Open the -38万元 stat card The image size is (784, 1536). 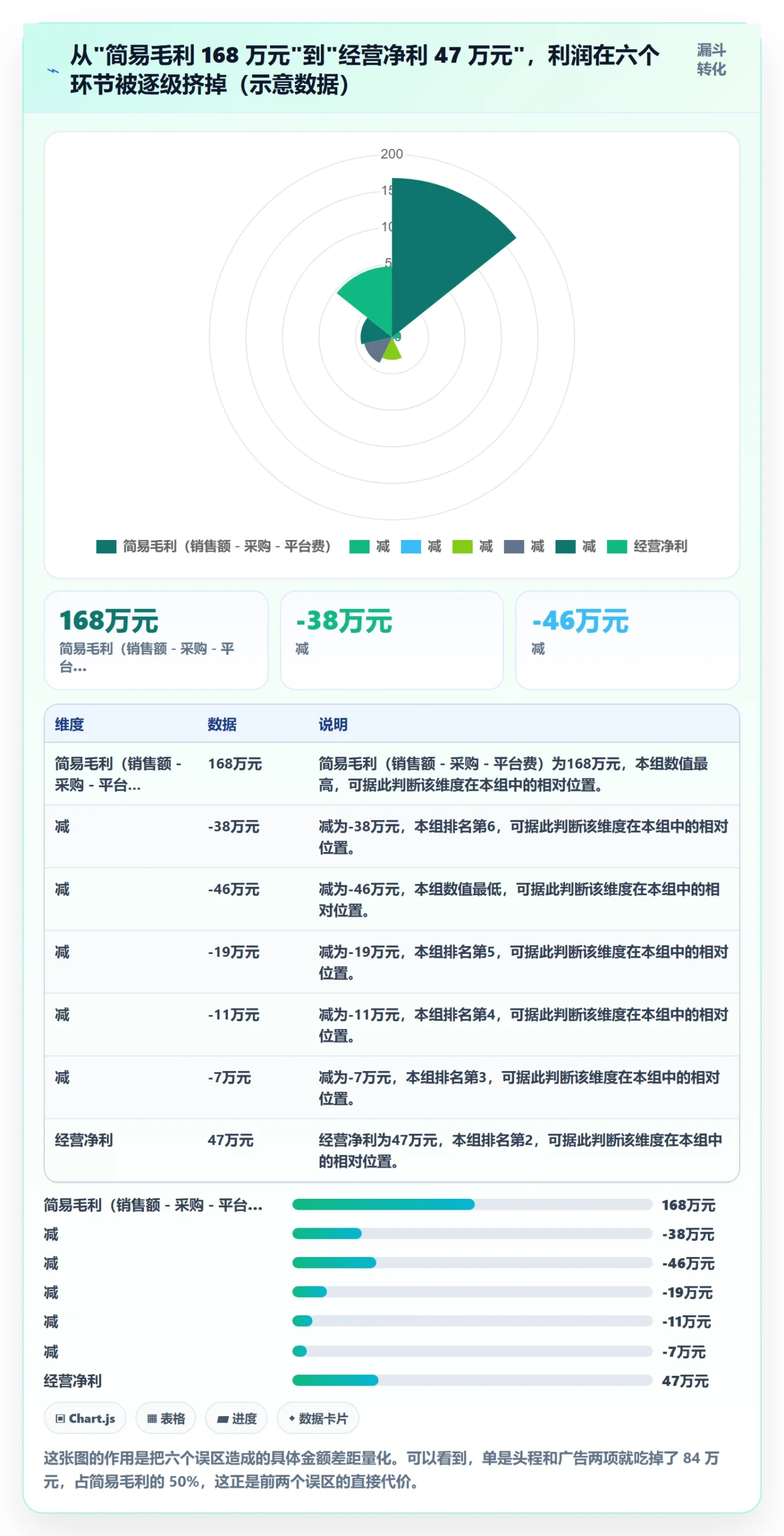click(392, 640)
